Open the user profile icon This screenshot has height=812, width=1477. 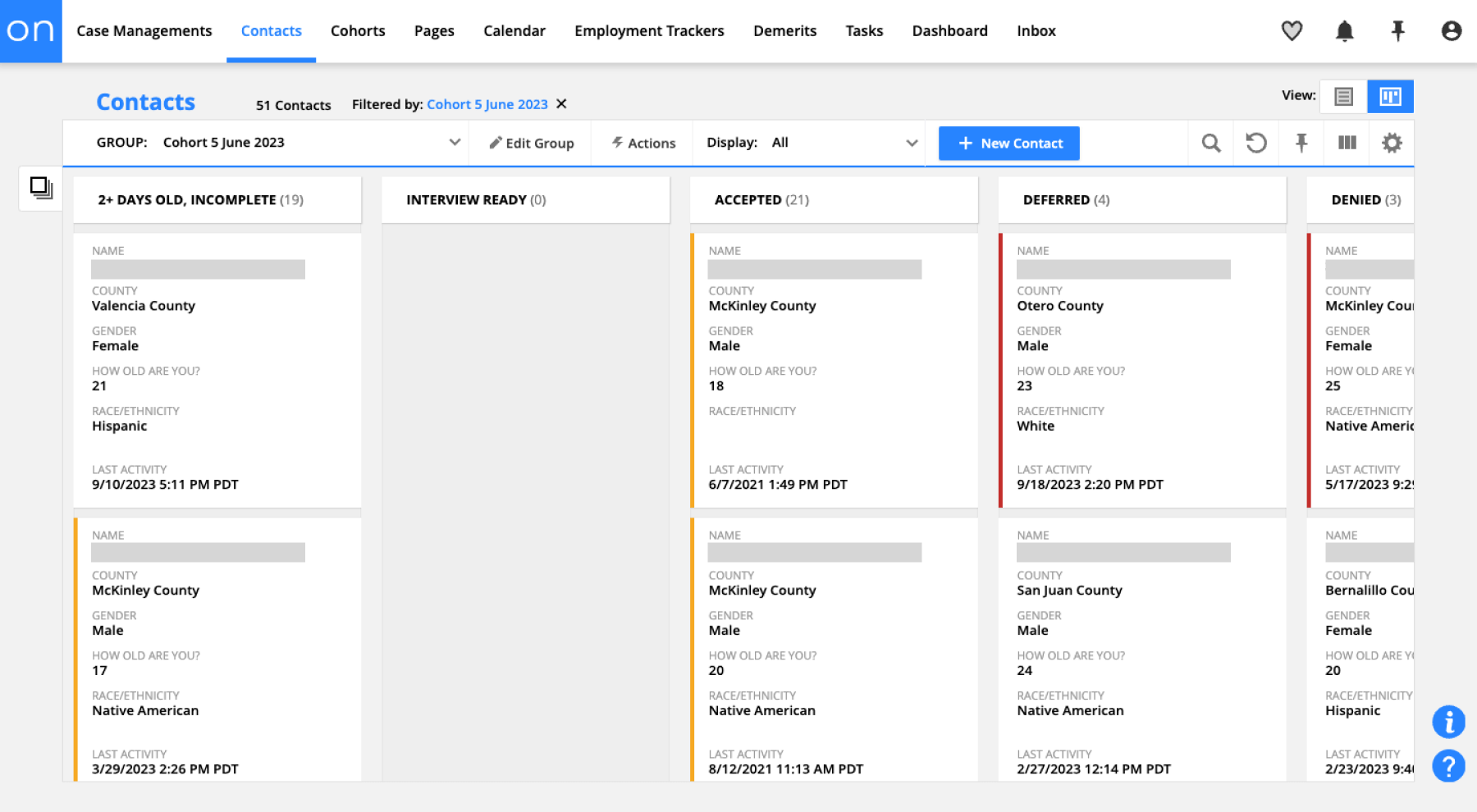click(1452, 30)
